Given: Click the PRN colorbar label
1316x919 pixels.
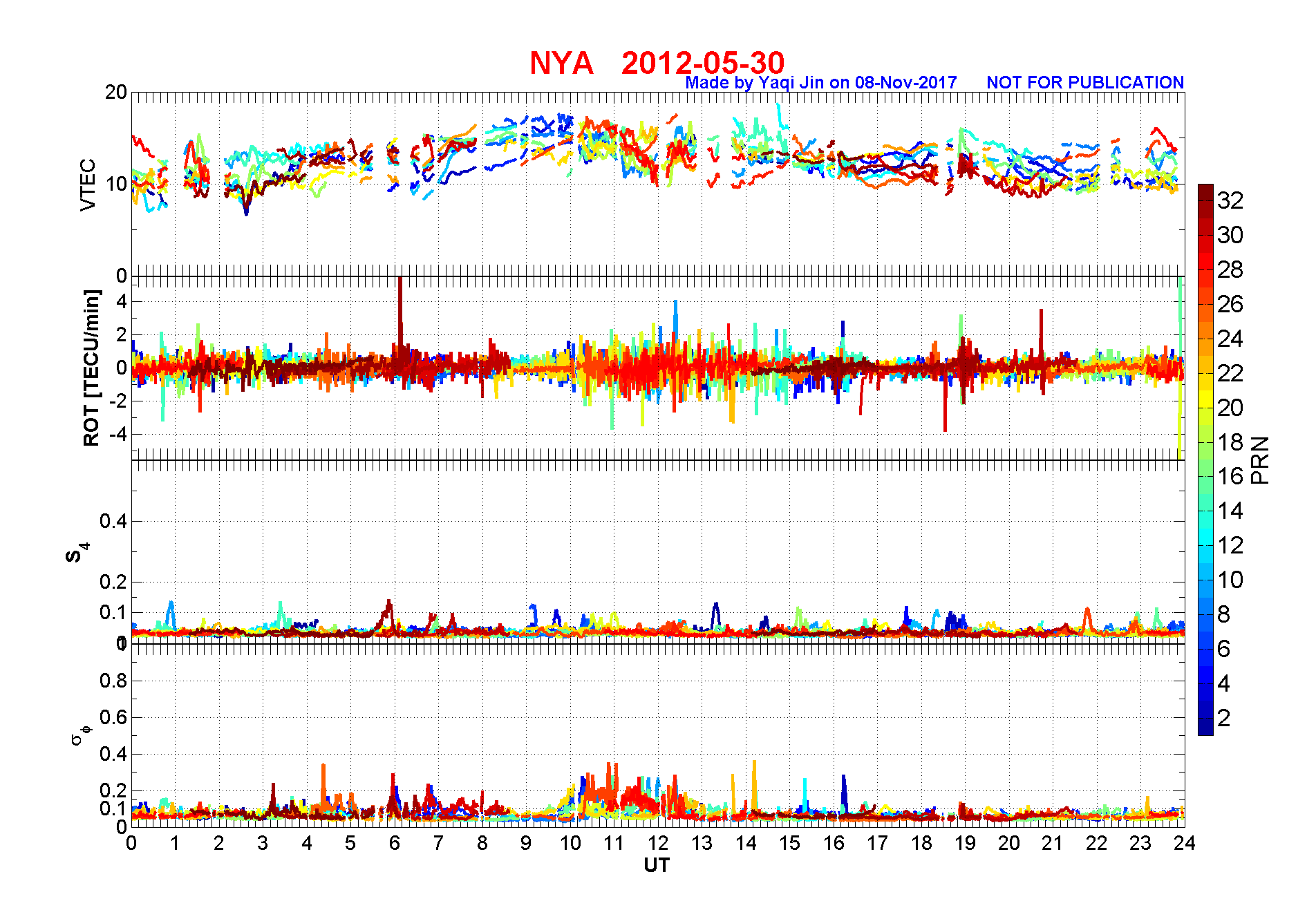Looking at the screenshot, I should (x=1261, y=460).
